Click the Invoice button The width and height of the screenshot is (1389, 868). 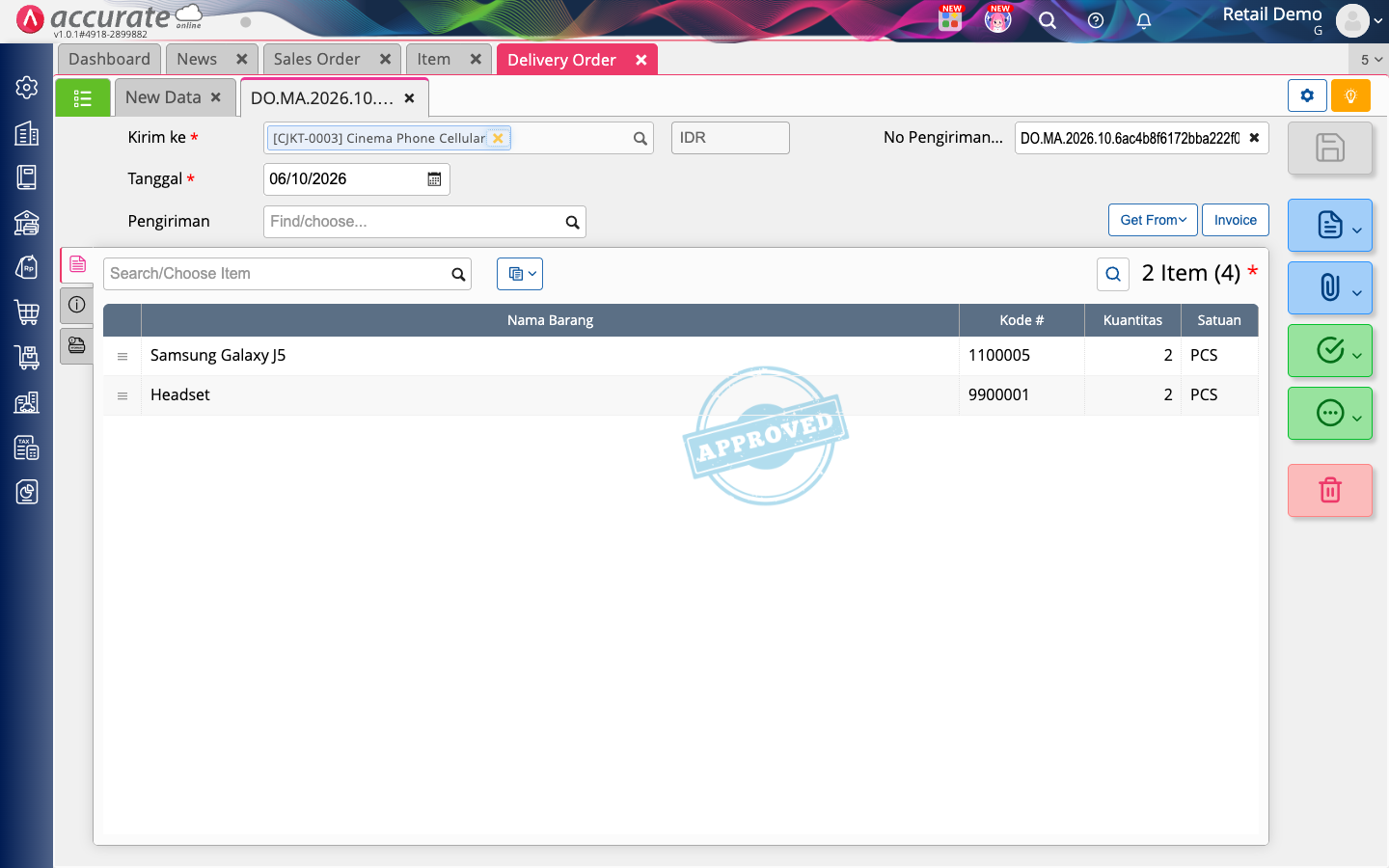tap(1236, 220)
